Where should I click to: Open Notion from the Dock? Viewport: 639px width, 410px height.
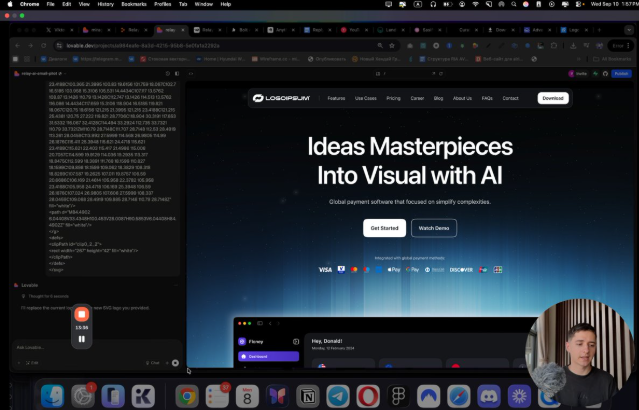(308, 396)
